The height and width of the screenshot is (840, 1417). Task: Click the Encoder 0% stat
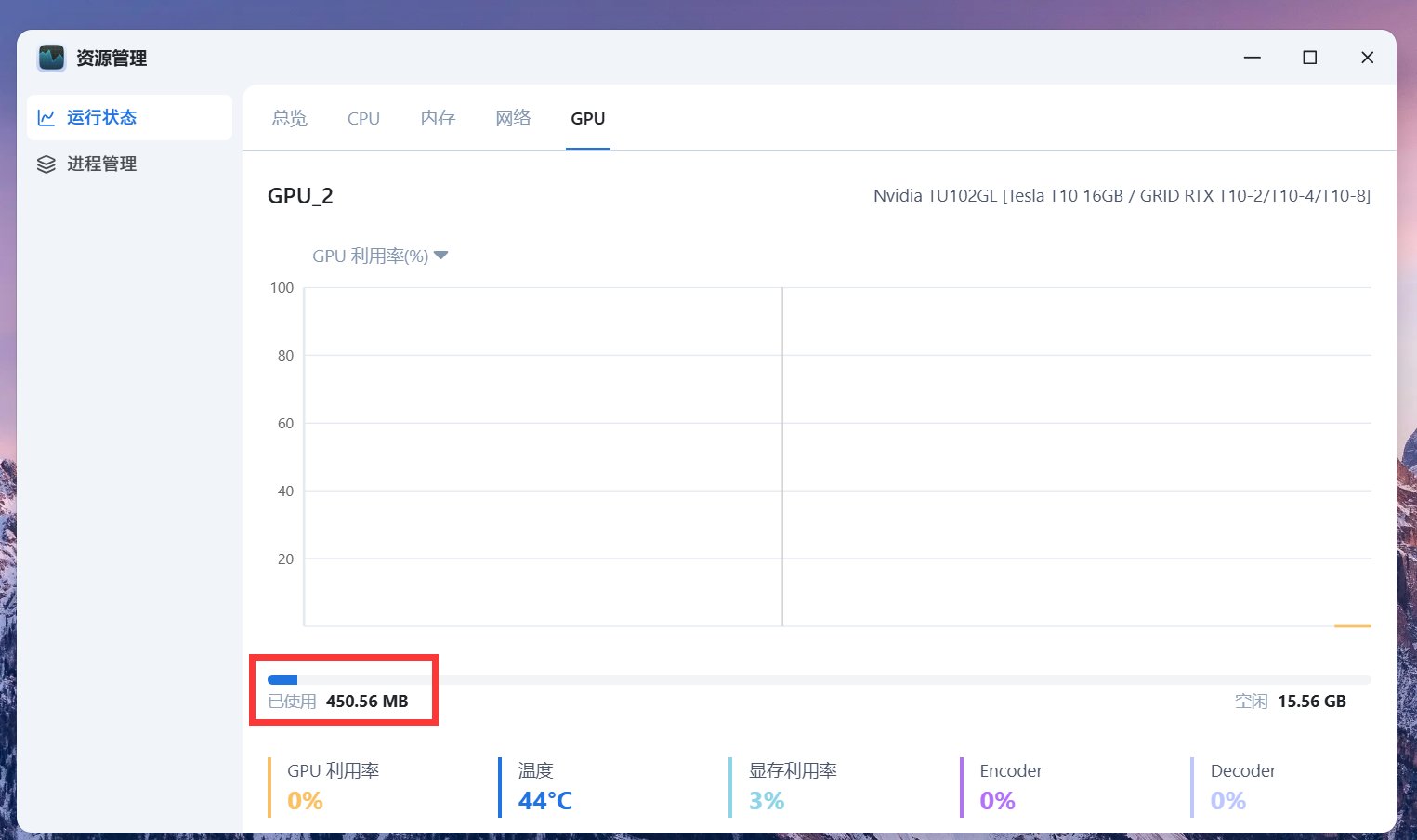(1010, 787)
